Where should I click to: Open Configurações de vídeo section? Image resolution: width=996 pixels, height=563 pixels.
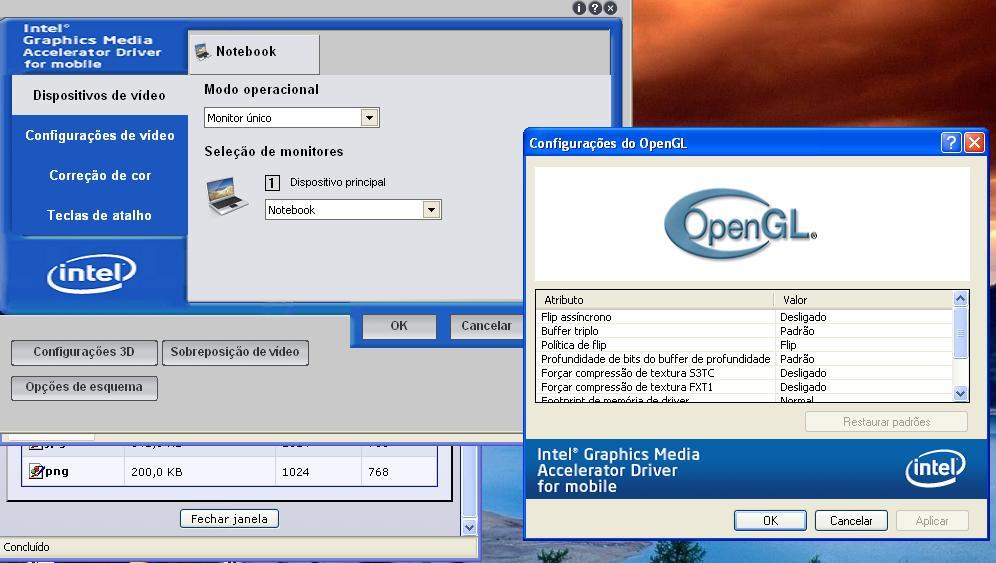click(x=100, y=135)
